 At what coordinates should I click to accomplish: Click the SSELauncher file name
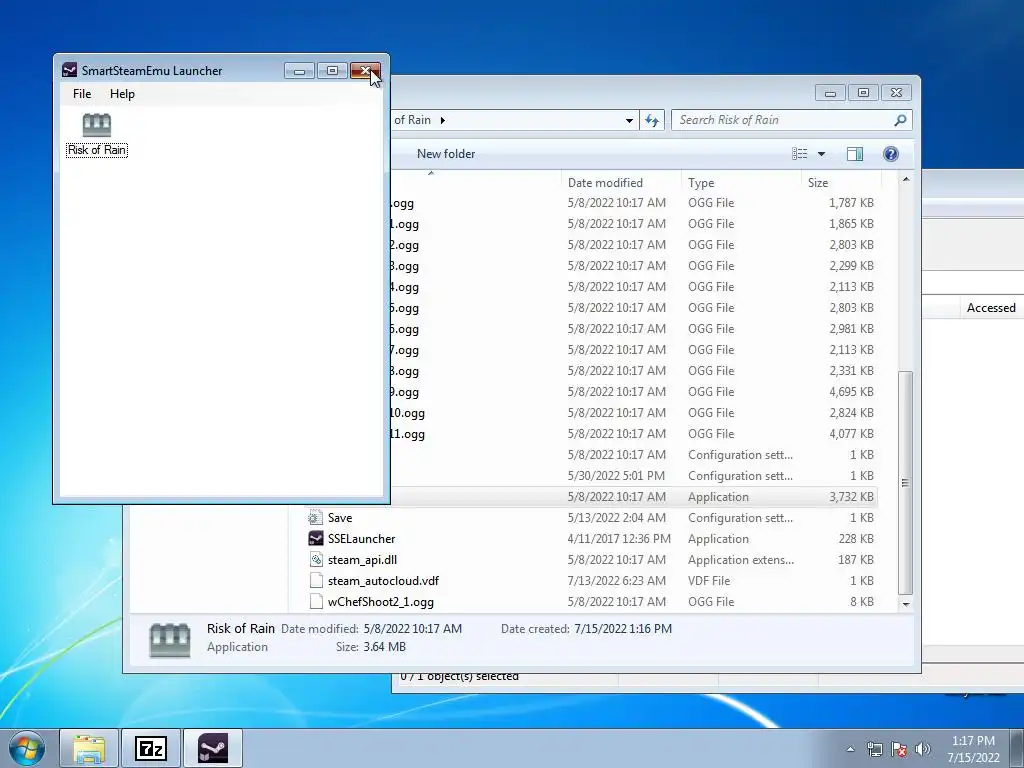click(x=361, y=539)
